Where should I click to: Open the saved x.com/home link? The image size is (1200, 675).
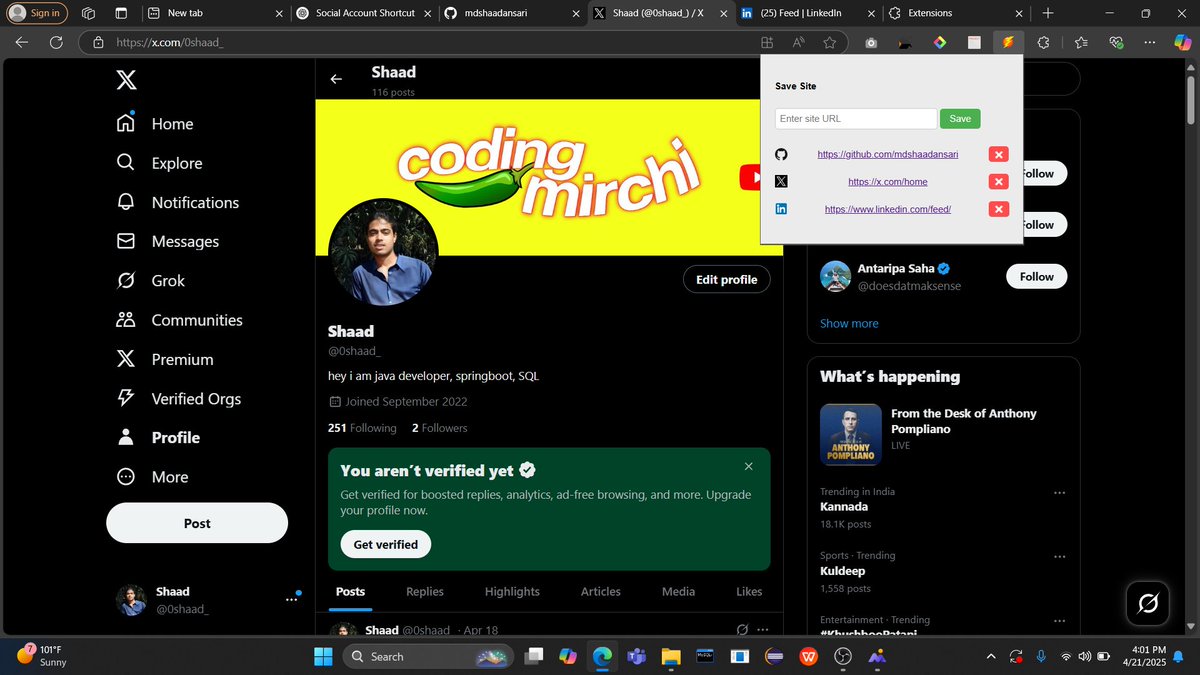click(x=888, y=181)
